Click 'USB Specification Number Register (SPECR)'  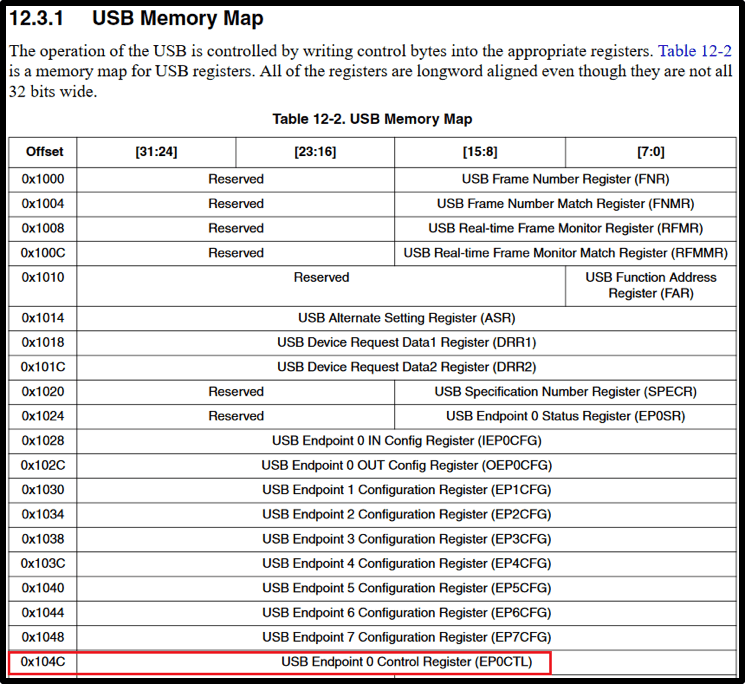tap(565, 392)
